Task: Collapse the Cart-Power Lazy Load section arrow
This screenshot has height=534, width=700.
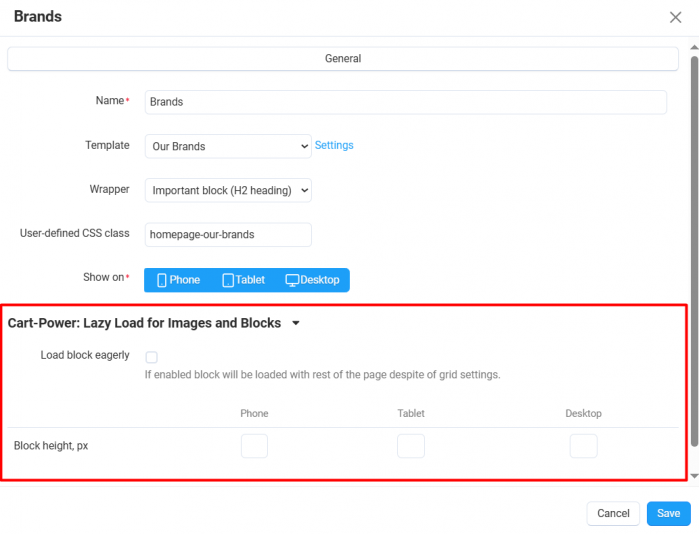Action: pos(296,323)
